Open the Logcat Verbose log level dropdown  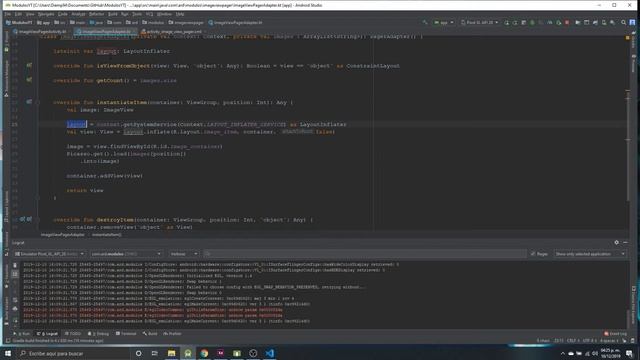(183, 254)
